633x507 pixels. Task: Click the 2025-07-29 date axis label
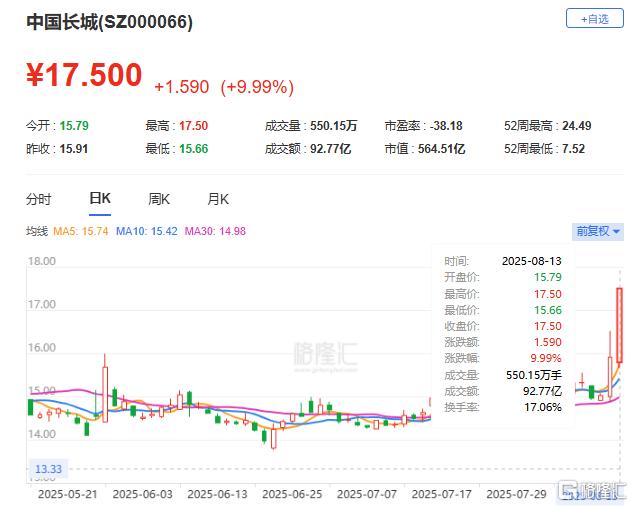(x=516, y=494)
